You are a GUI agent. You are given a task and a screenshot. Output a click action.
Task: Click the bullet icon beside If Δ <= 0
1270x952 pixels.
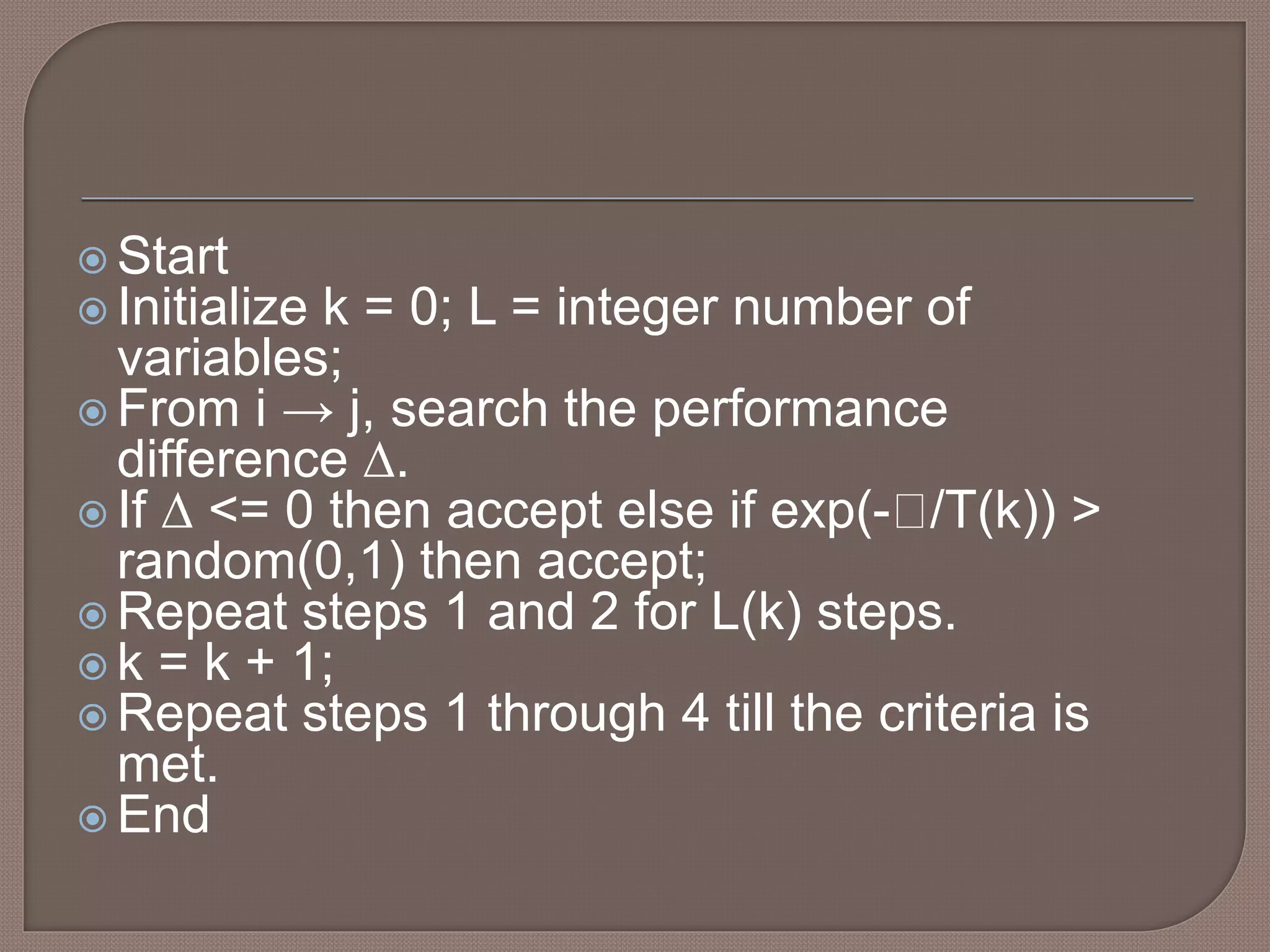[93, 514]
